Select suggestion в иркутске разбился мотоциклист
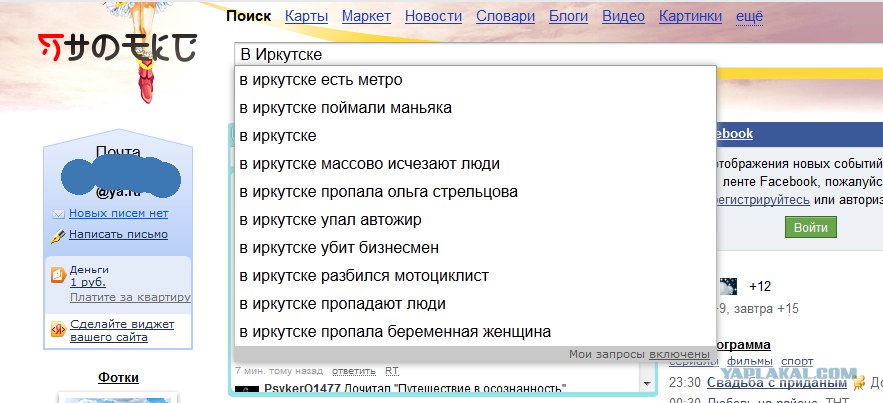Viewport: 883px width, 403px height. click(x=475, y=276)
